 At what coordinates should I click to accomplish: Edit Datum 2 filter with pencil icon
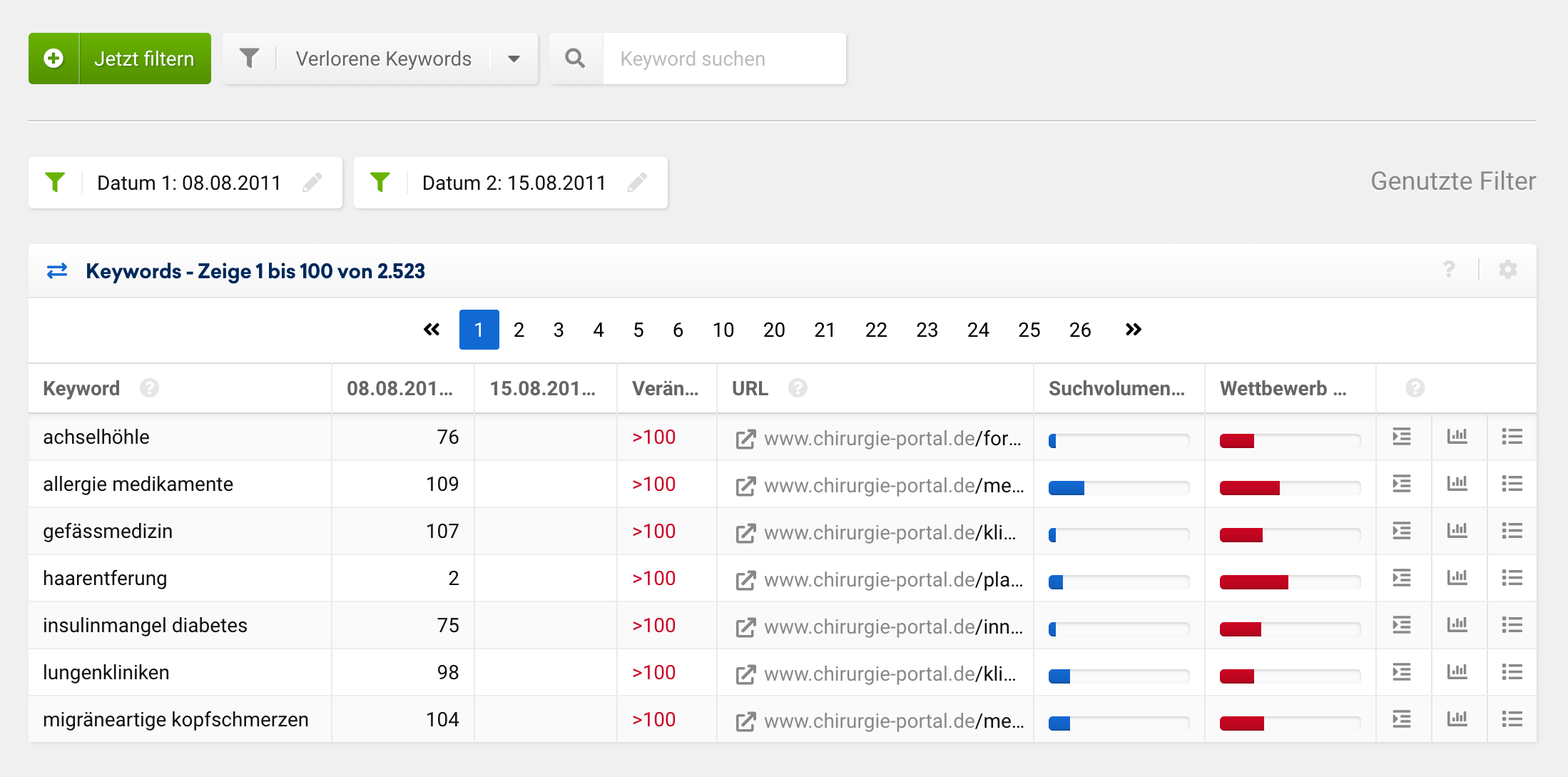click(637, 183)
